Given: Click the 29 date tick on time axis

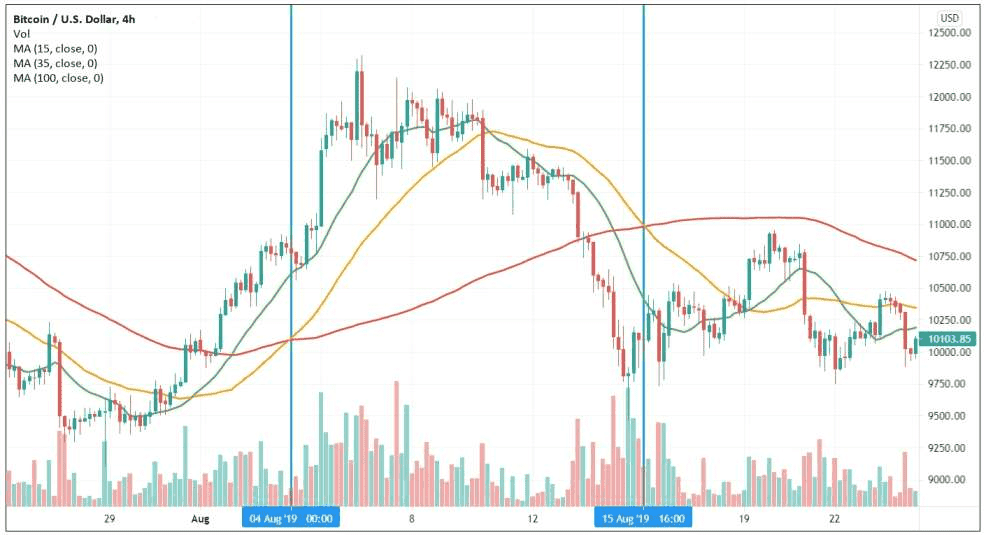Looking at the screenshot, I should coord(110,519).
